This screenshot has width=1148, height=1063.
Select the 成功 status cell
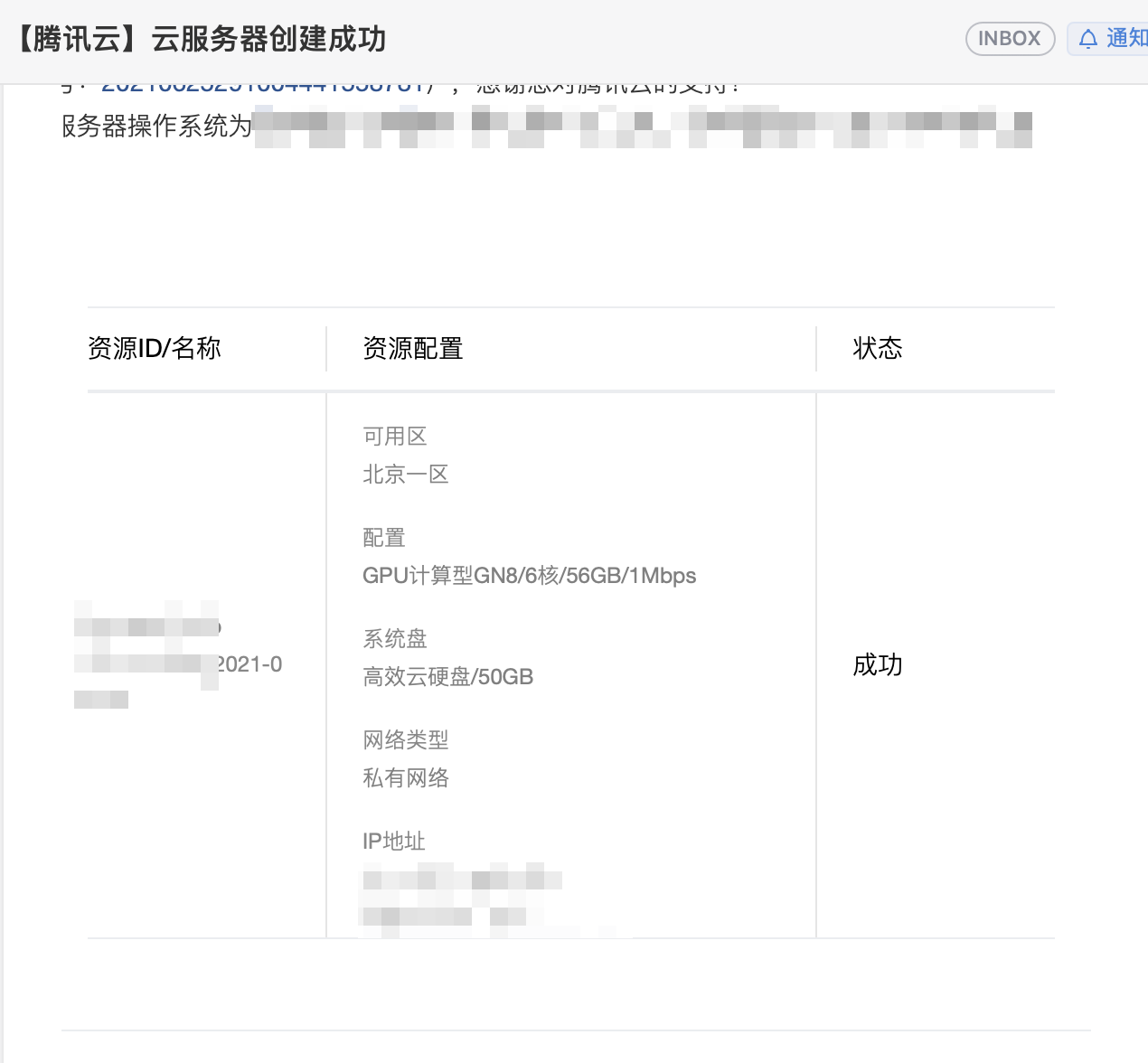tap(878, 664)
